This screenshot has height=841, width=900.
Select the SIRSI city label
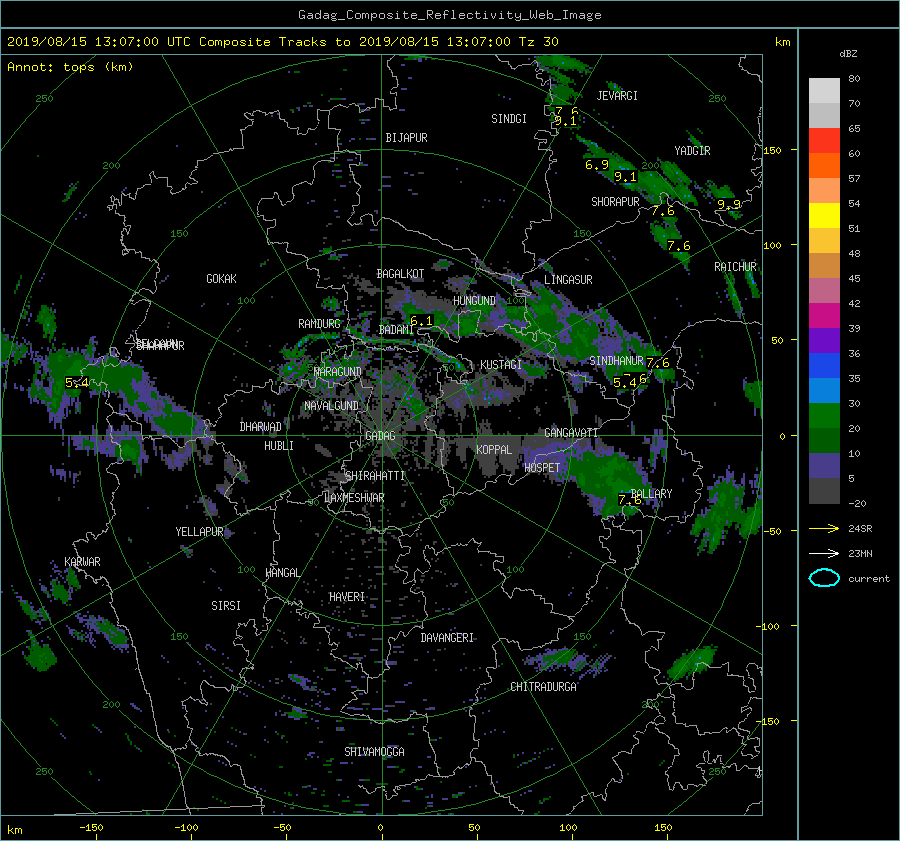click(x=226, y=606)
